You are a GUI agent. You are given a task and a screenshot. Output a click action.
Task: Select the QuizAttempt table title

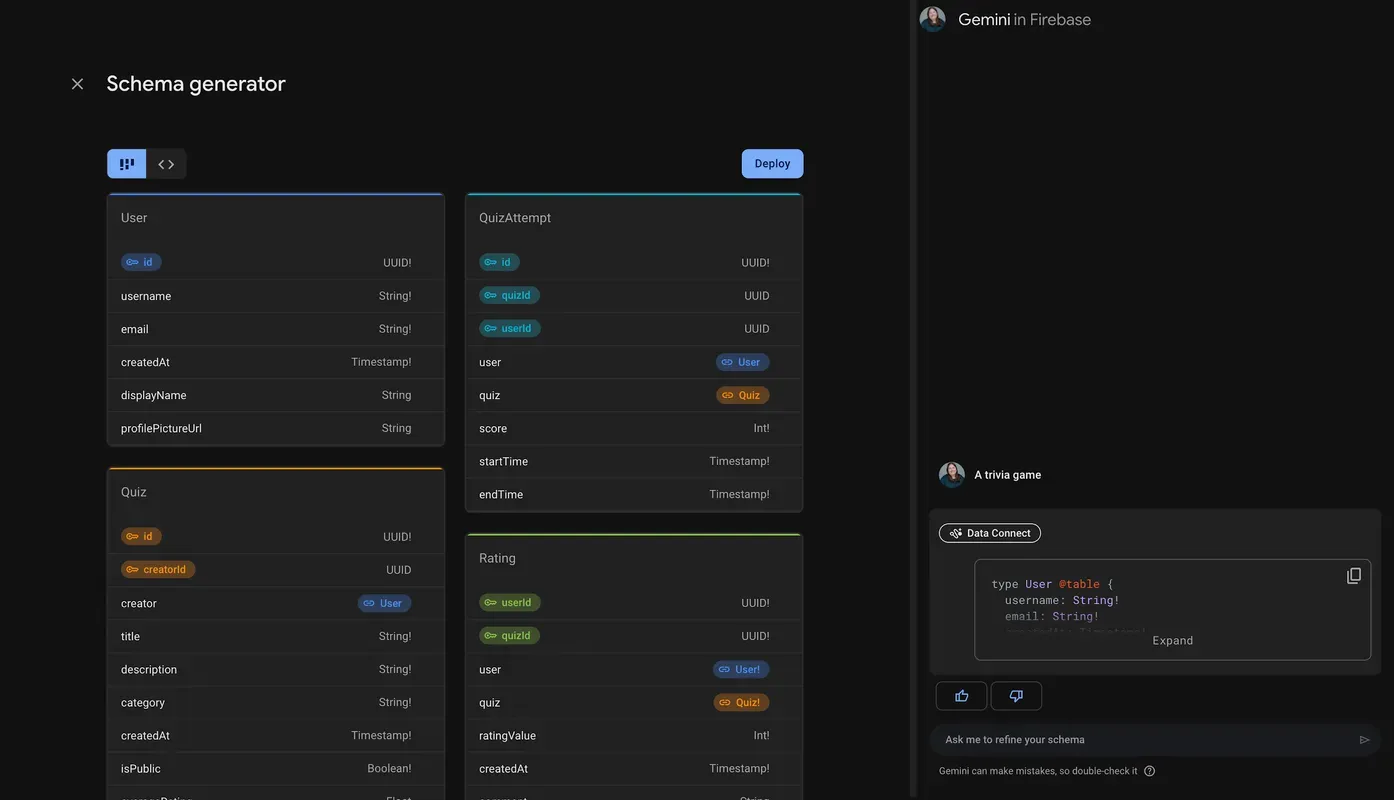pos(515,218)
